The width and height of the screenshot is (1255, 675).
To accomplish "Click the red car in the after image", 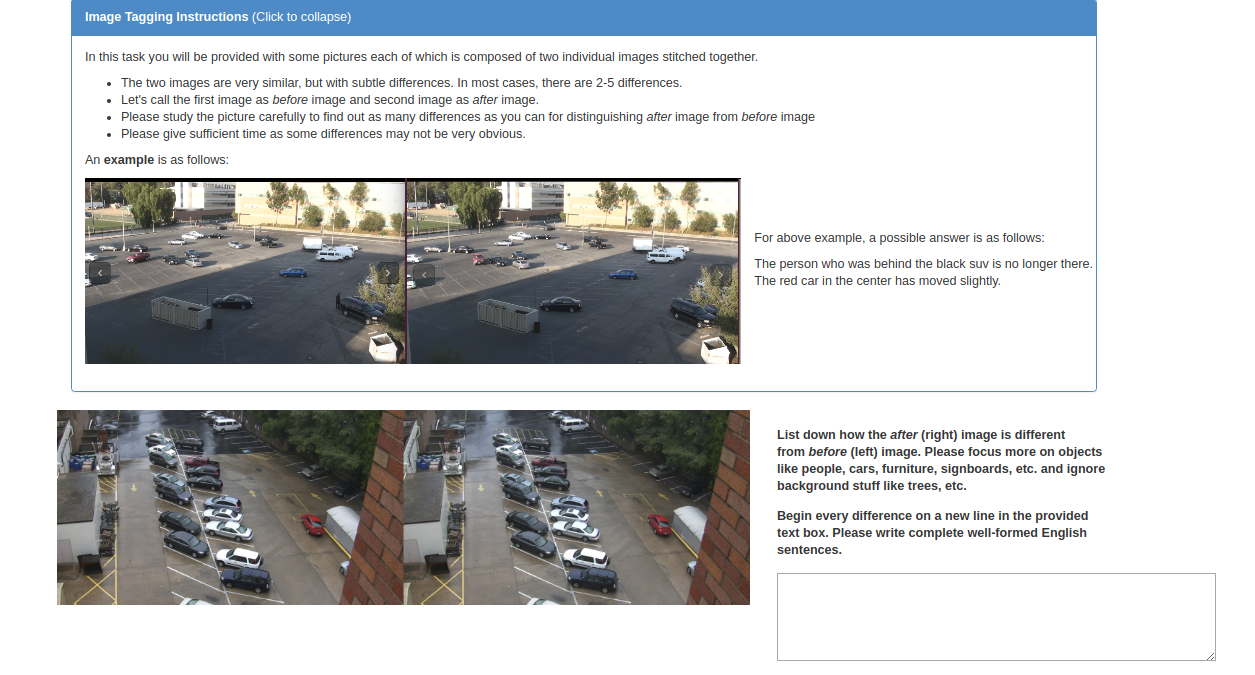I will [659, 524].
